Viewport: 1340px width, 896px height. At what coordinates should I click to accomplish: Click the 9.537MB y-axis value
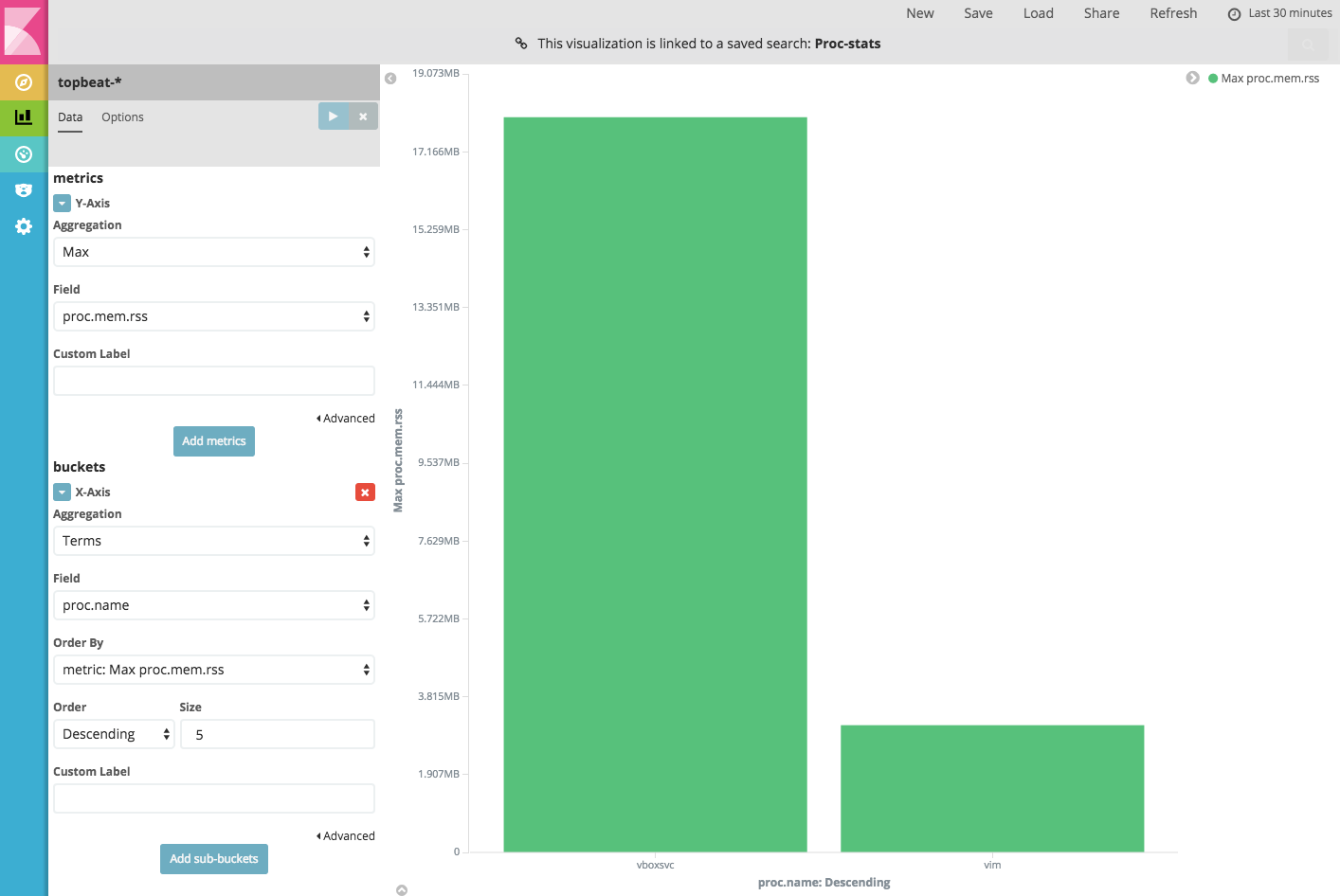(439, 462)
